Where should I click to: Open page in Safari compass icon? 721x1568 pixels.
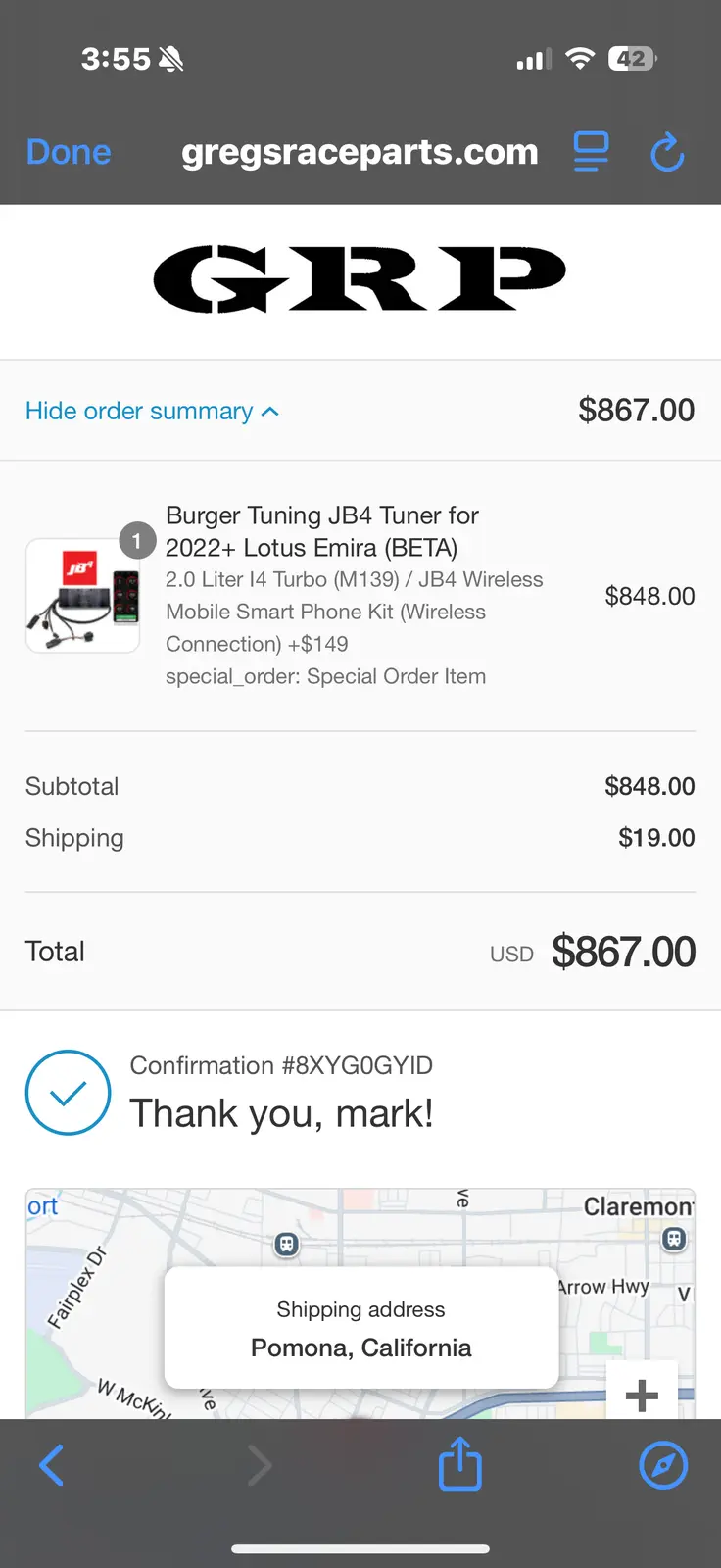pyautogui.click(x=663, y=1465)
